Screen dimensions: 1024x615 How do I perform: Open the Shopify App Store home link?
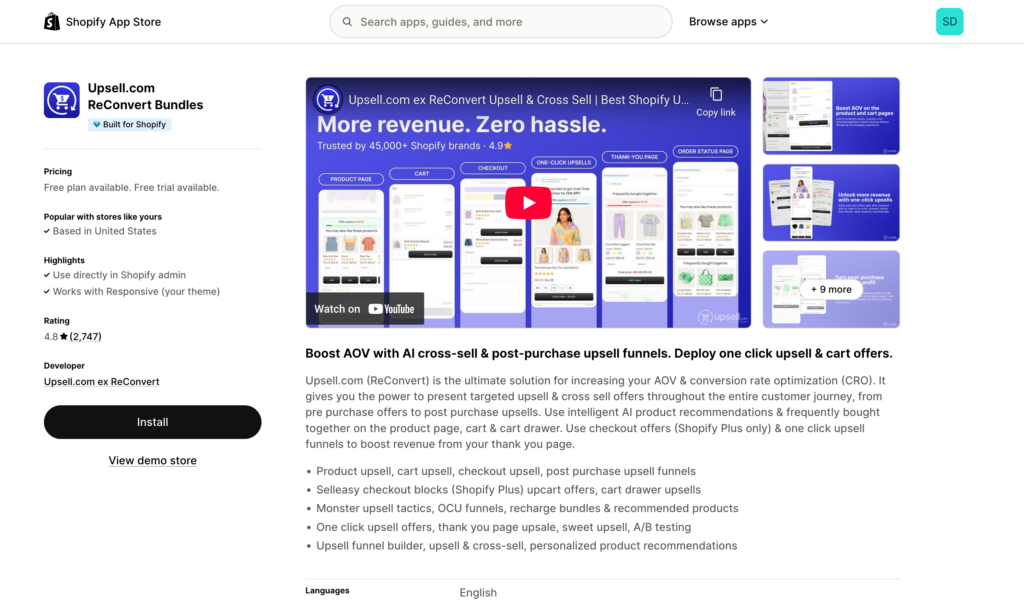103,22
